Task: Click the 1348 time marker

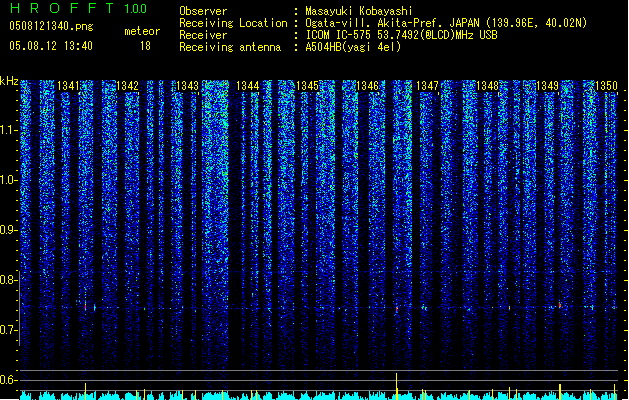Action: (487, 86)
